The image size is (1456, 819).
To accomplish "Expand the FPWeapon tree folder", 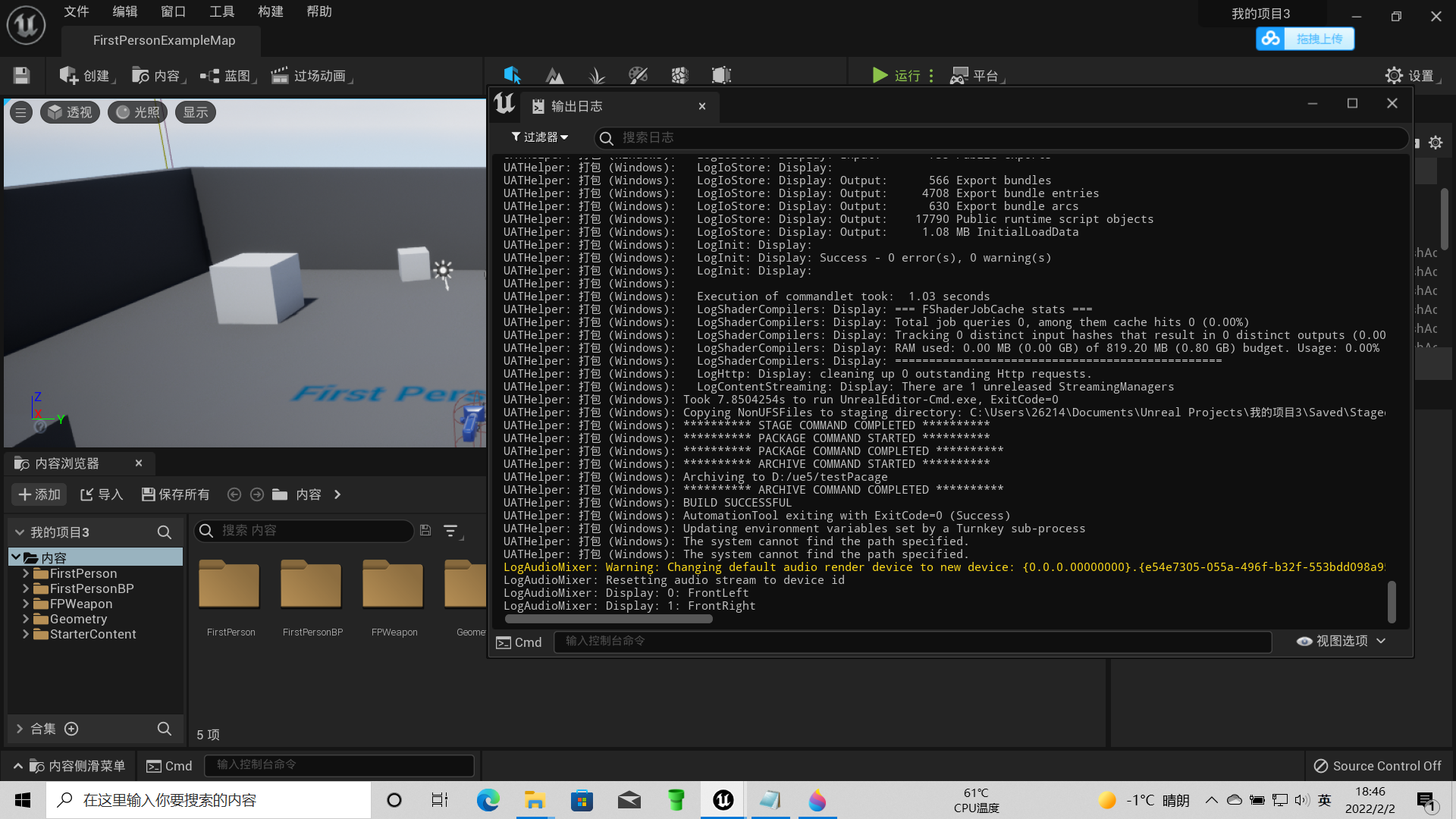I will click(x=26, y=604).
